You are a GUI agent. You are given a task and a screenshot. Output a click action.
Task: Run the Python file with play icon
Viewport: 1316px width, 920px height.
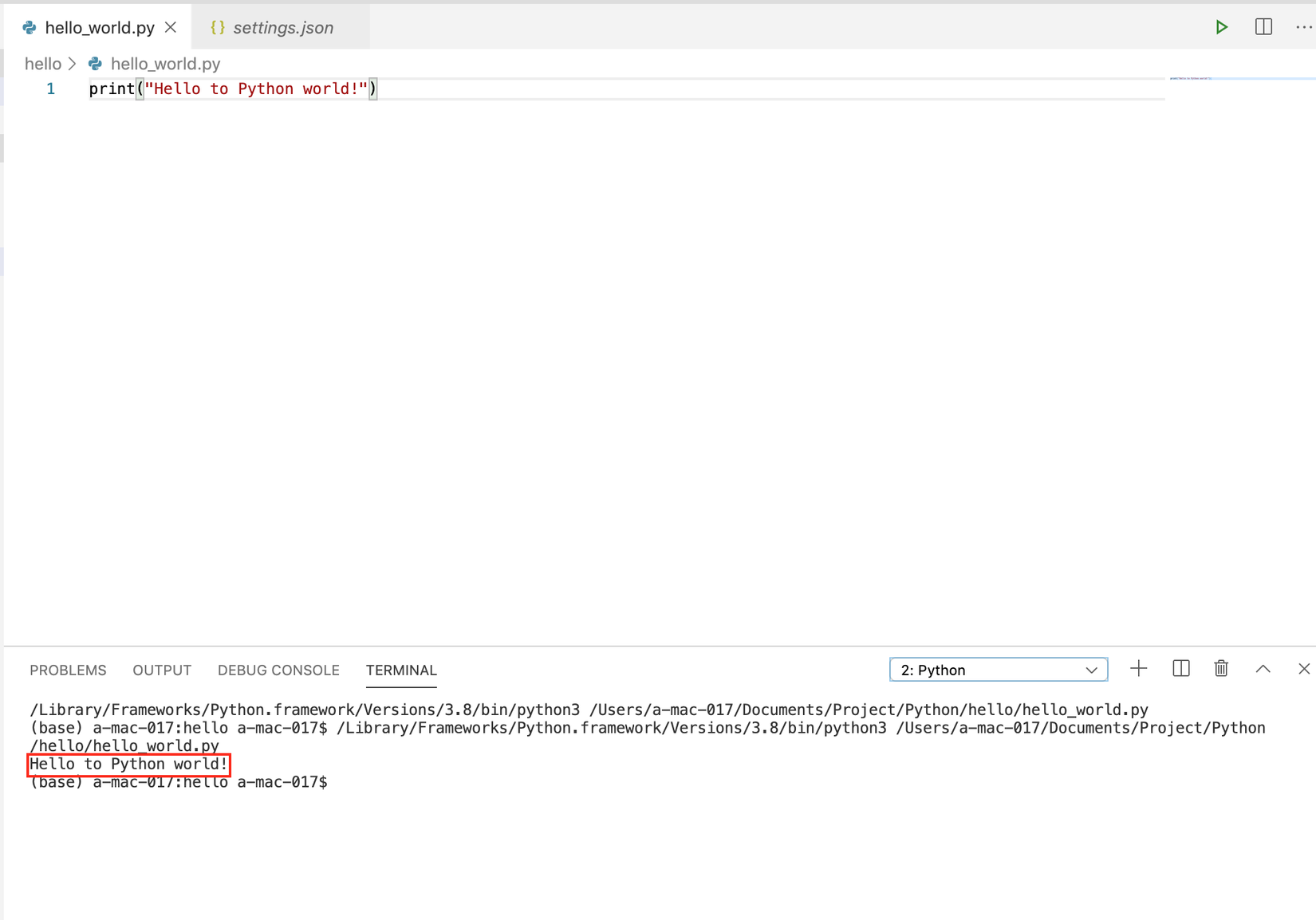[1221, 27]
